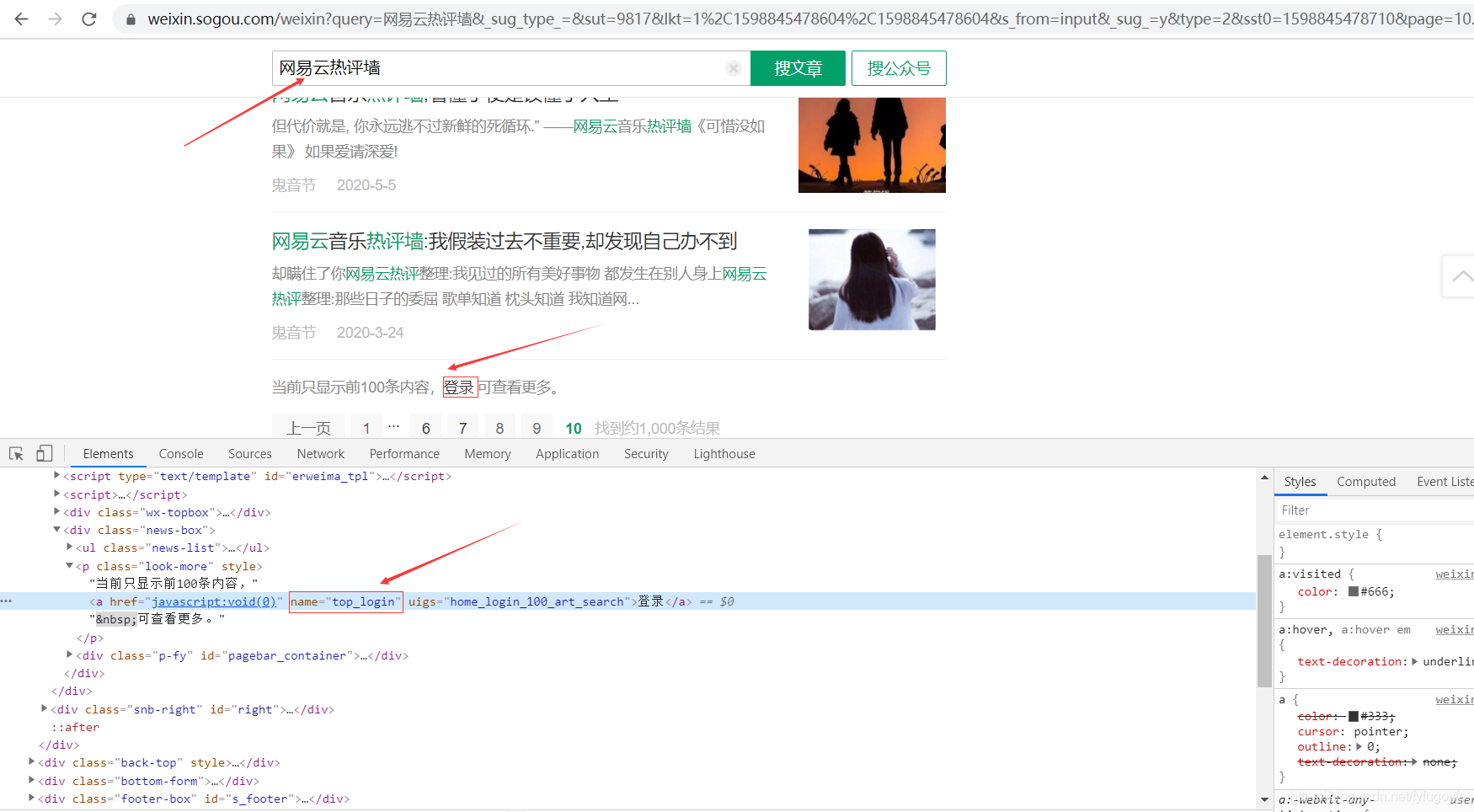
Task: Open the Performance tab
Action: coord(404,454)
